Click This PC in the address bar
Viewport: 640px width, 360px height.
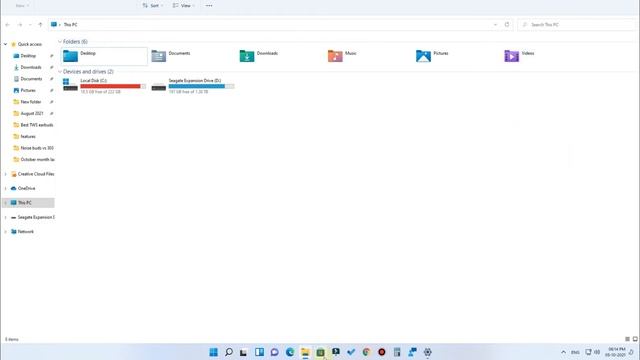point(70,25)
